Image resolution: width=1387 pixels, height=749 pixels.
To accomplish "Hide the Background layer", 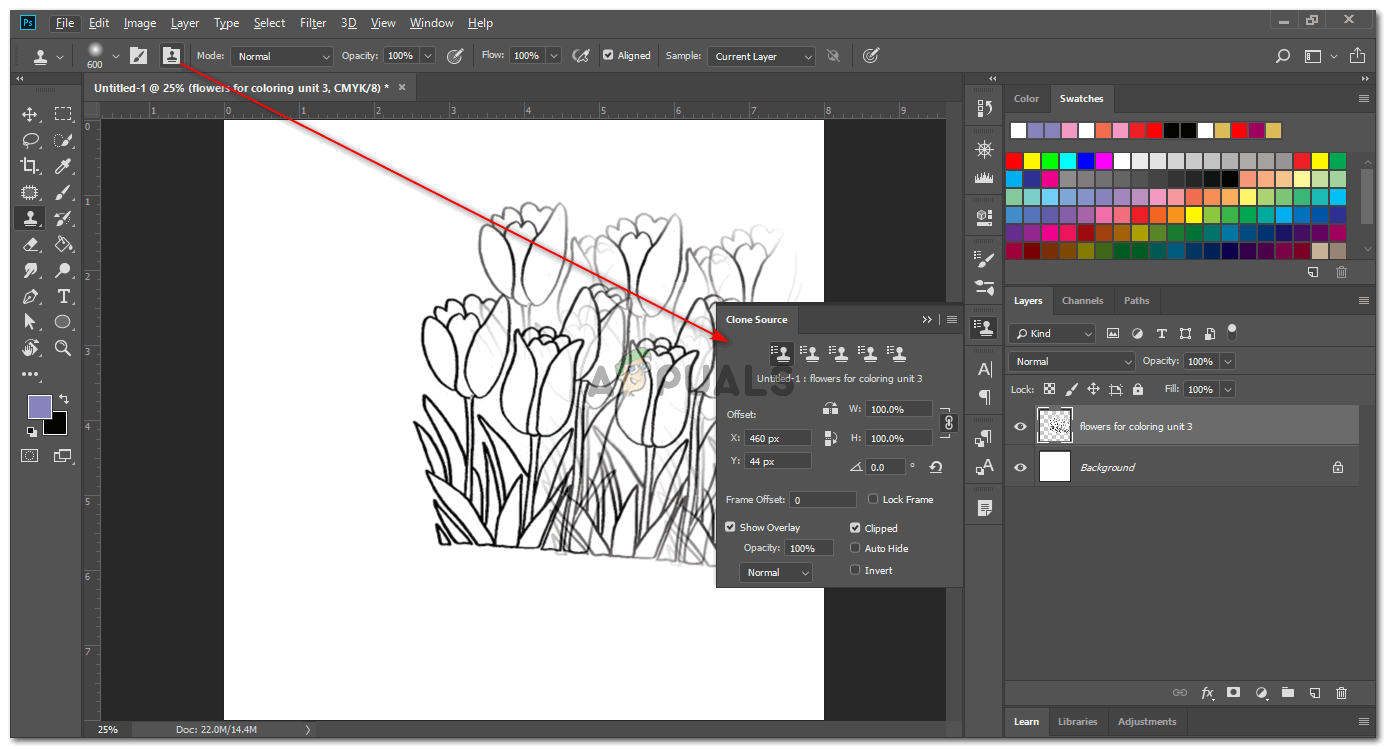I will click(x=1020, y=467).
